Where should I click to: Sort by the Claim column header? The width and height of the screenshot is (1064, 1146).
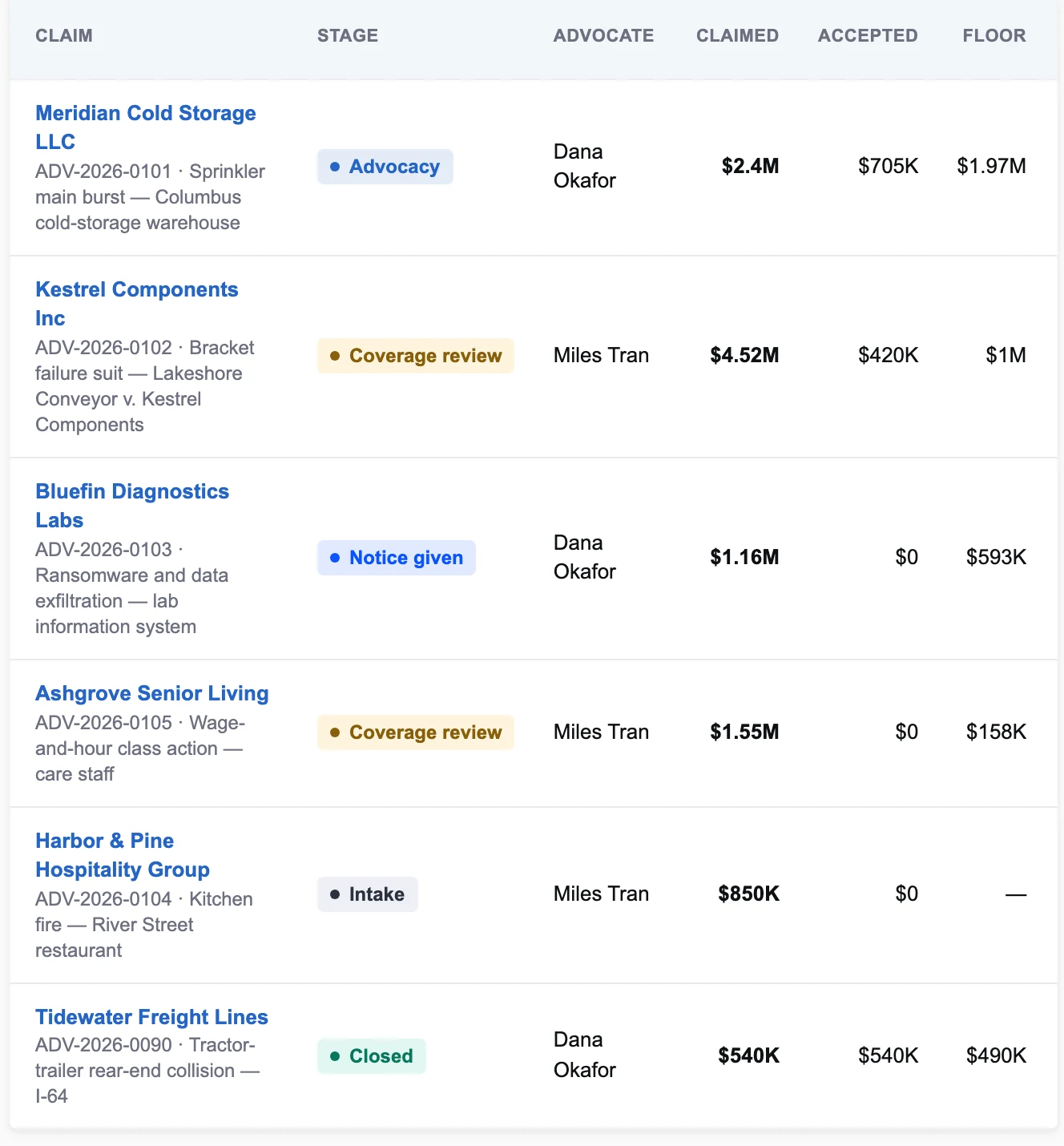pos(64,35)
